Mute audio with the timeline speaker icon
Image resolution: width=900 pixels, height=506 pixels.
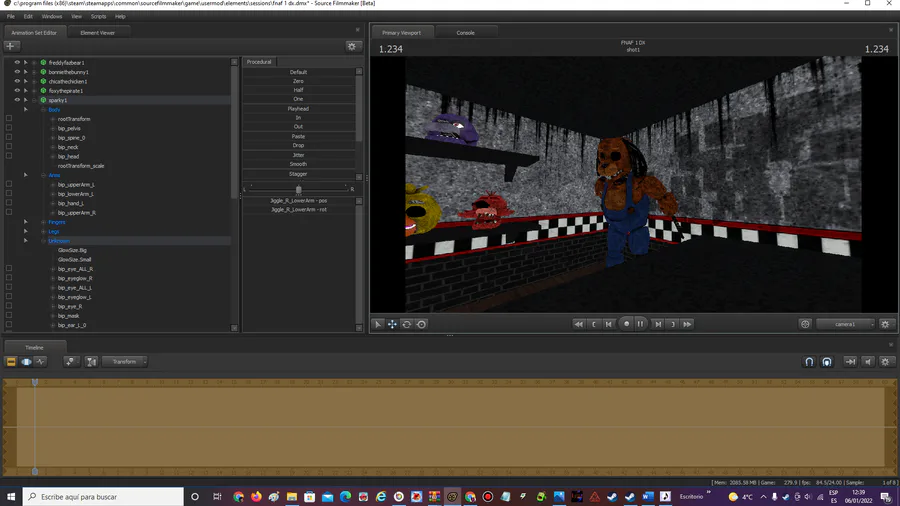point(868,361)
